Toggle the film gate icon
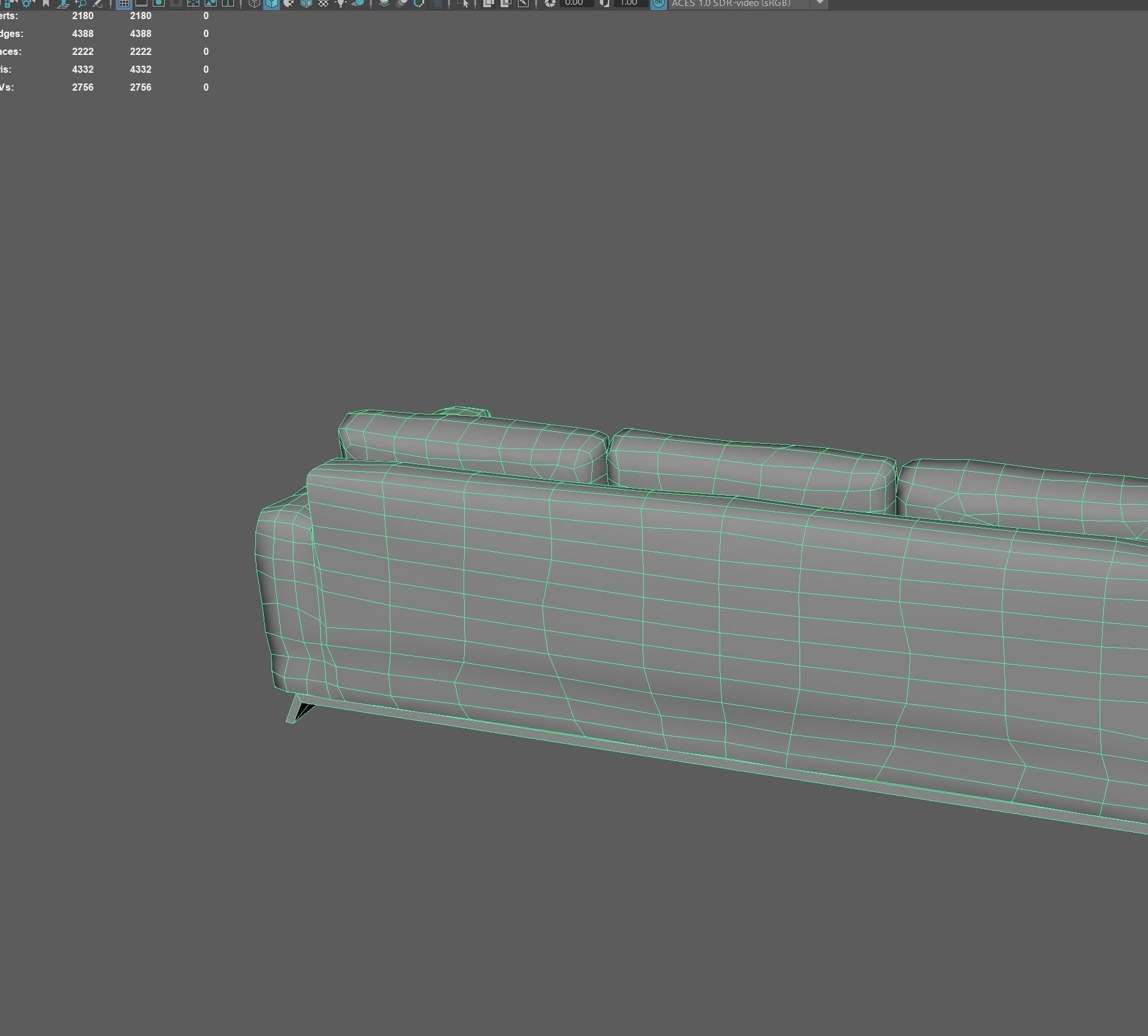Viewport: 1148px width, 1036px height. tap(141, 3)
